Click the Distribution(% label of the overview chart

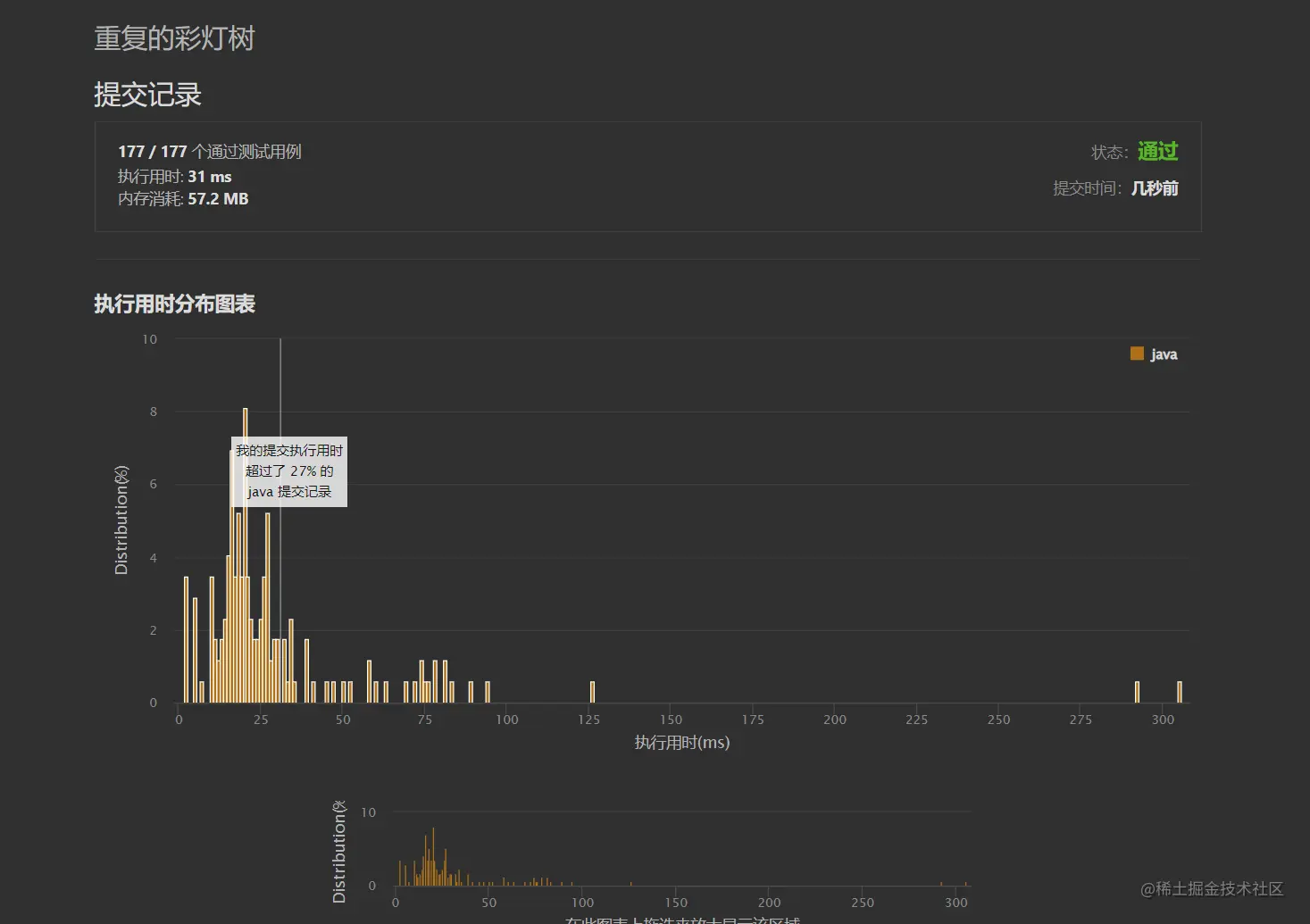click(x=339, y=852)
